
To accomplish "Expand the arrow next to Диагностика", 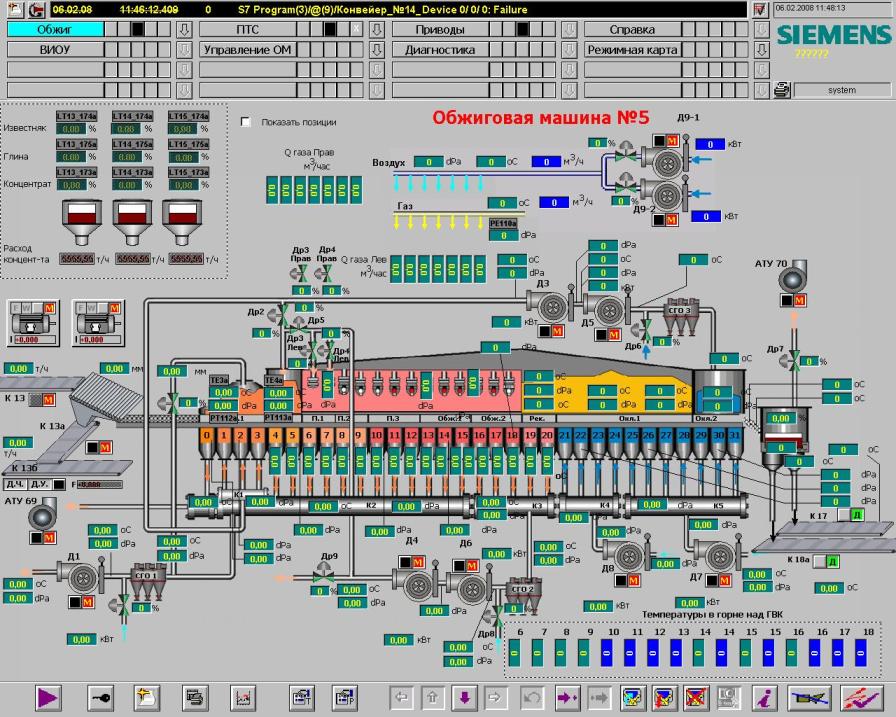I will 569,50.
